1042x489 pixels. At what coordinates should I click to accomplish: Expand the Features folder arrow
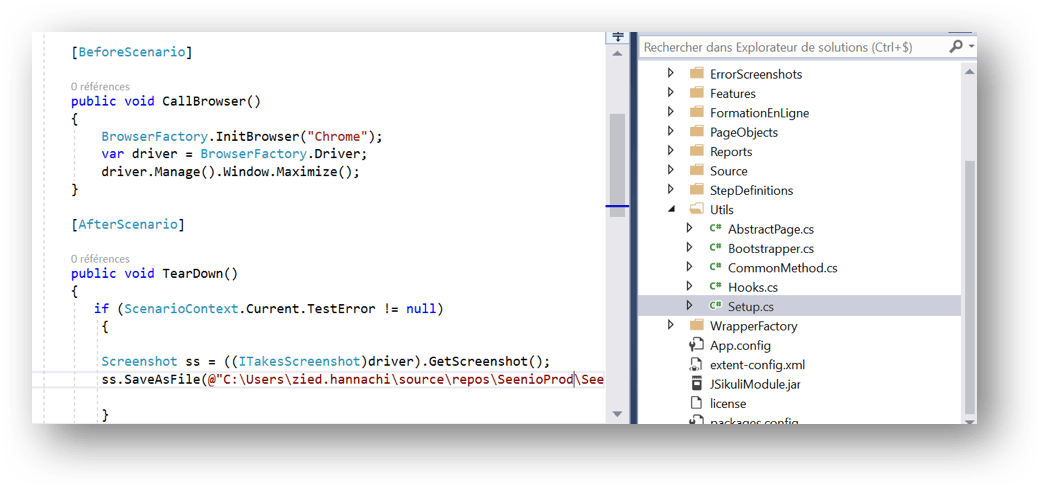[x=671, y=93]
